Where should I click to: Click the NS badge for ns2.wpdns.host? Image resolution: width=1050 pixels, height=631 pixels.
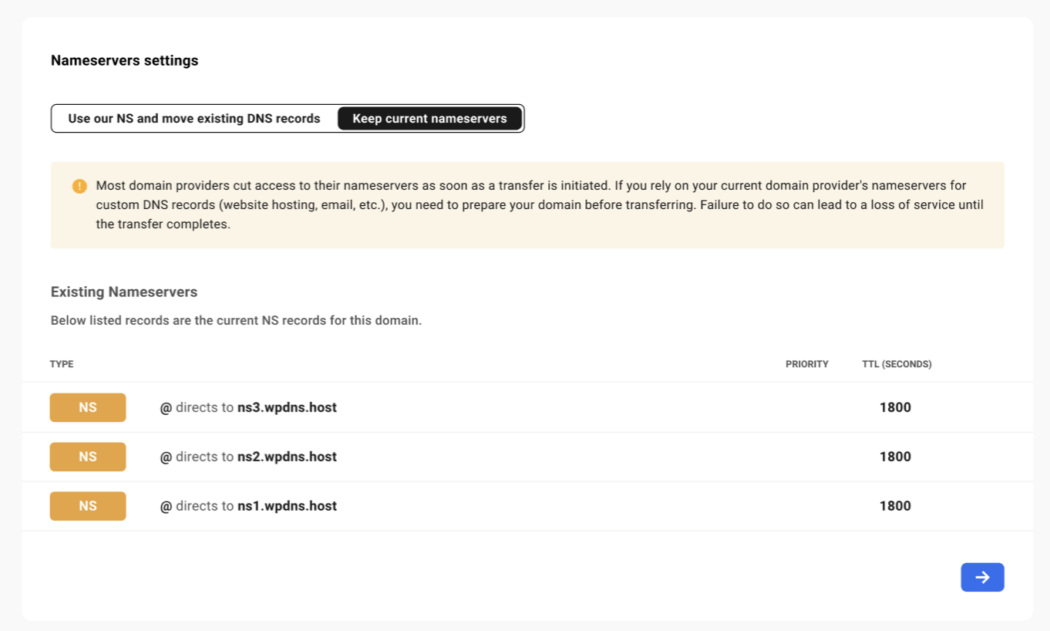tap(88, 457)
